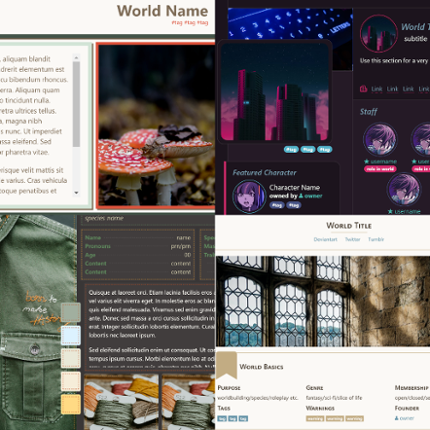Select the yellow color swatch
430x430 pixels.
(x=71, y=404)
